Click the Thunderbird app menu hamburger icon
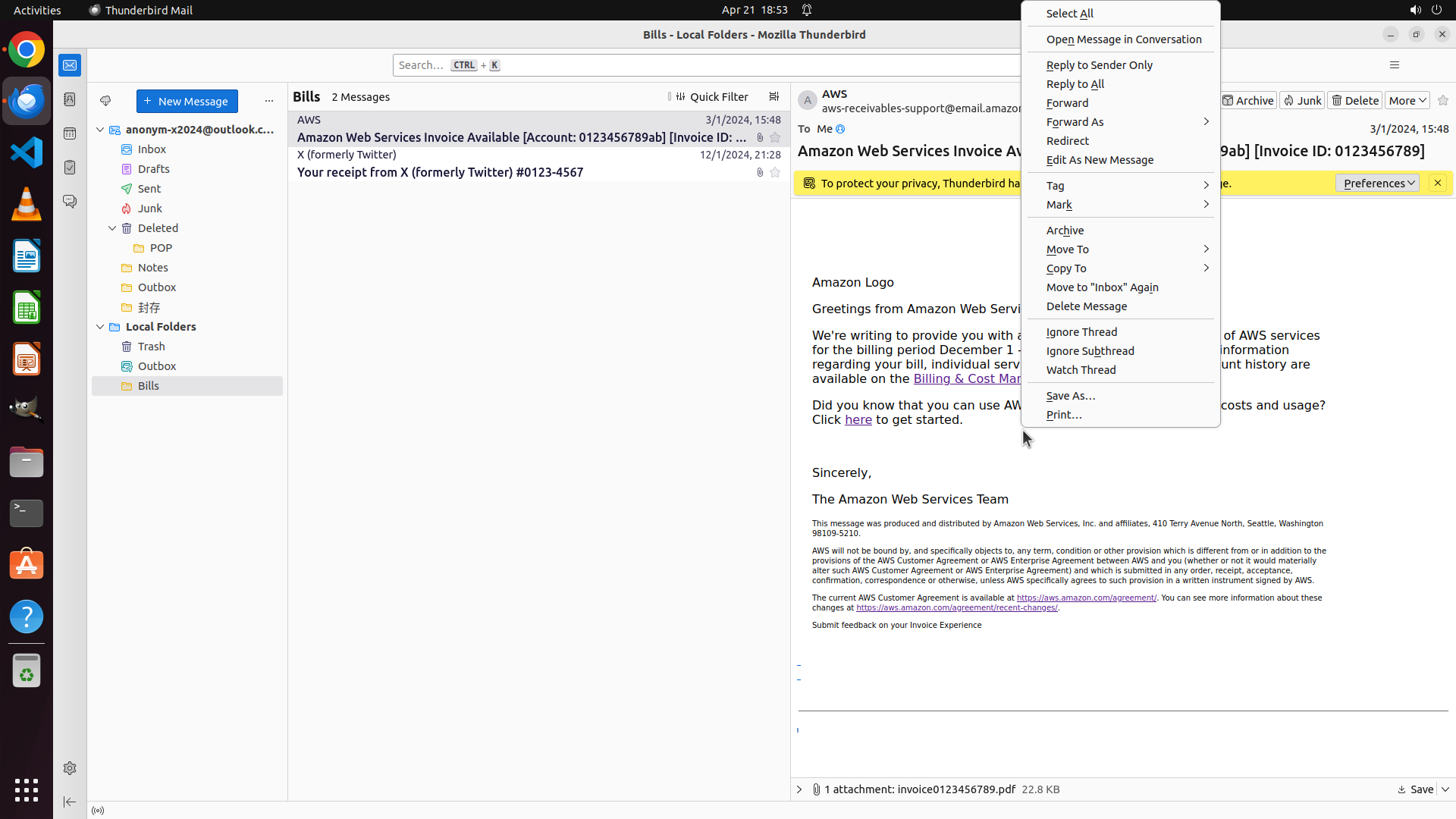Viewport: 1456px width, 819px height. [x=1394, y=65]
